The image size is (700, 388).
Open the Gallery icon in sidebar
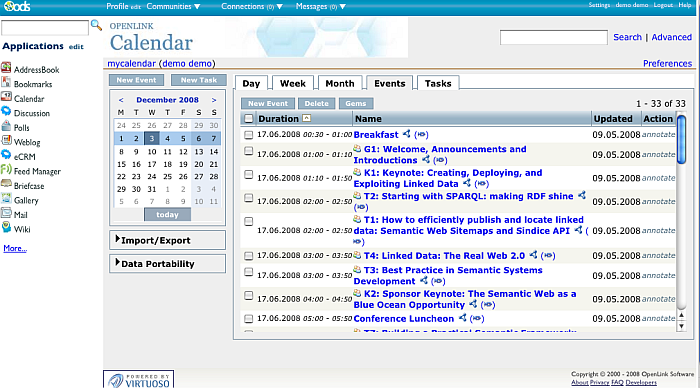(6, 199)
